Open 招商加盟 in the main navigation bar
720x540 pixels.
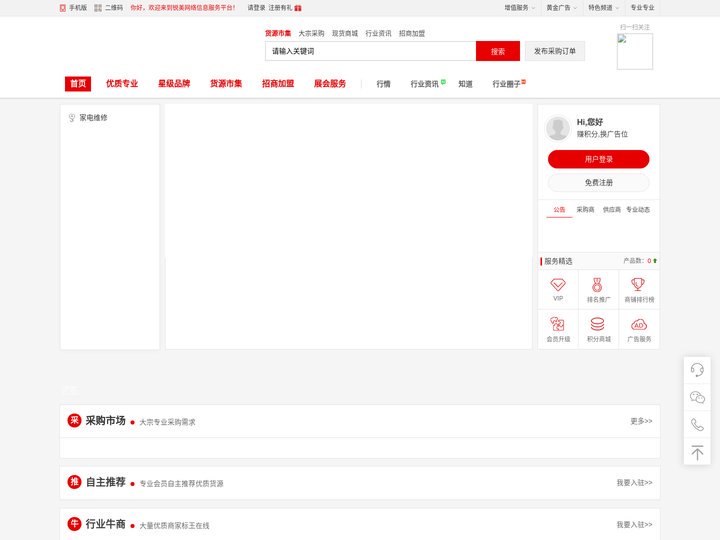[278, 84]
